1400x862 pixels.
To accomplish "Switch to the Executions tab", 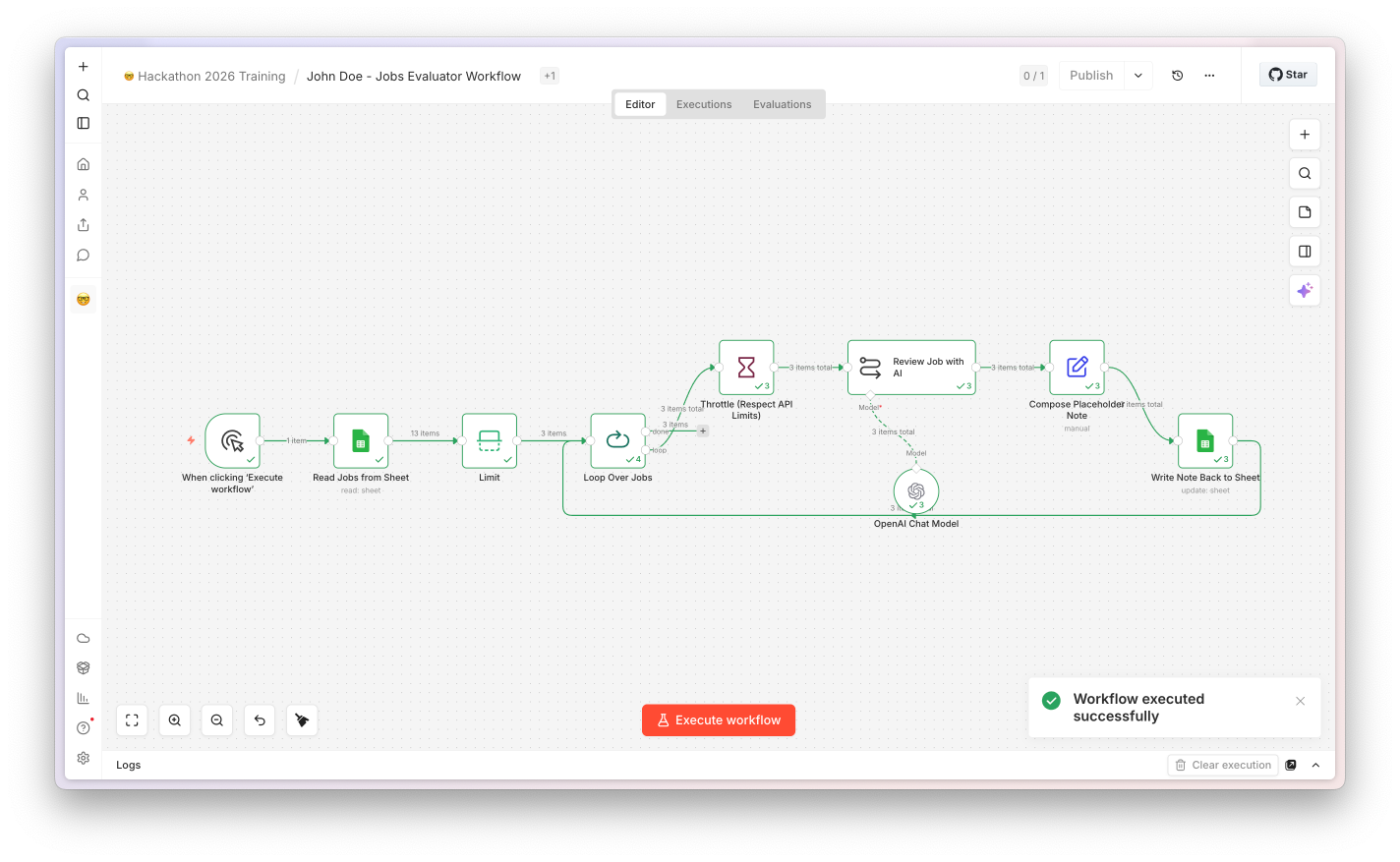I will point(704,104).
